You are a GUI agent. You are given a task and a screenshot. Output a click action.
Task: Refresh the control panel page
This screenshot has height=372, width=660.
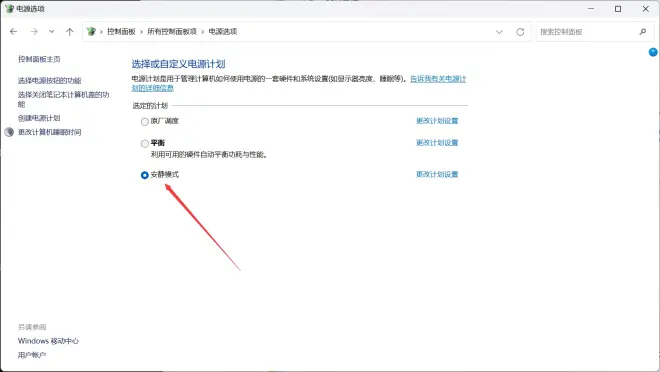pyautogui.click(x=520, y=32)
